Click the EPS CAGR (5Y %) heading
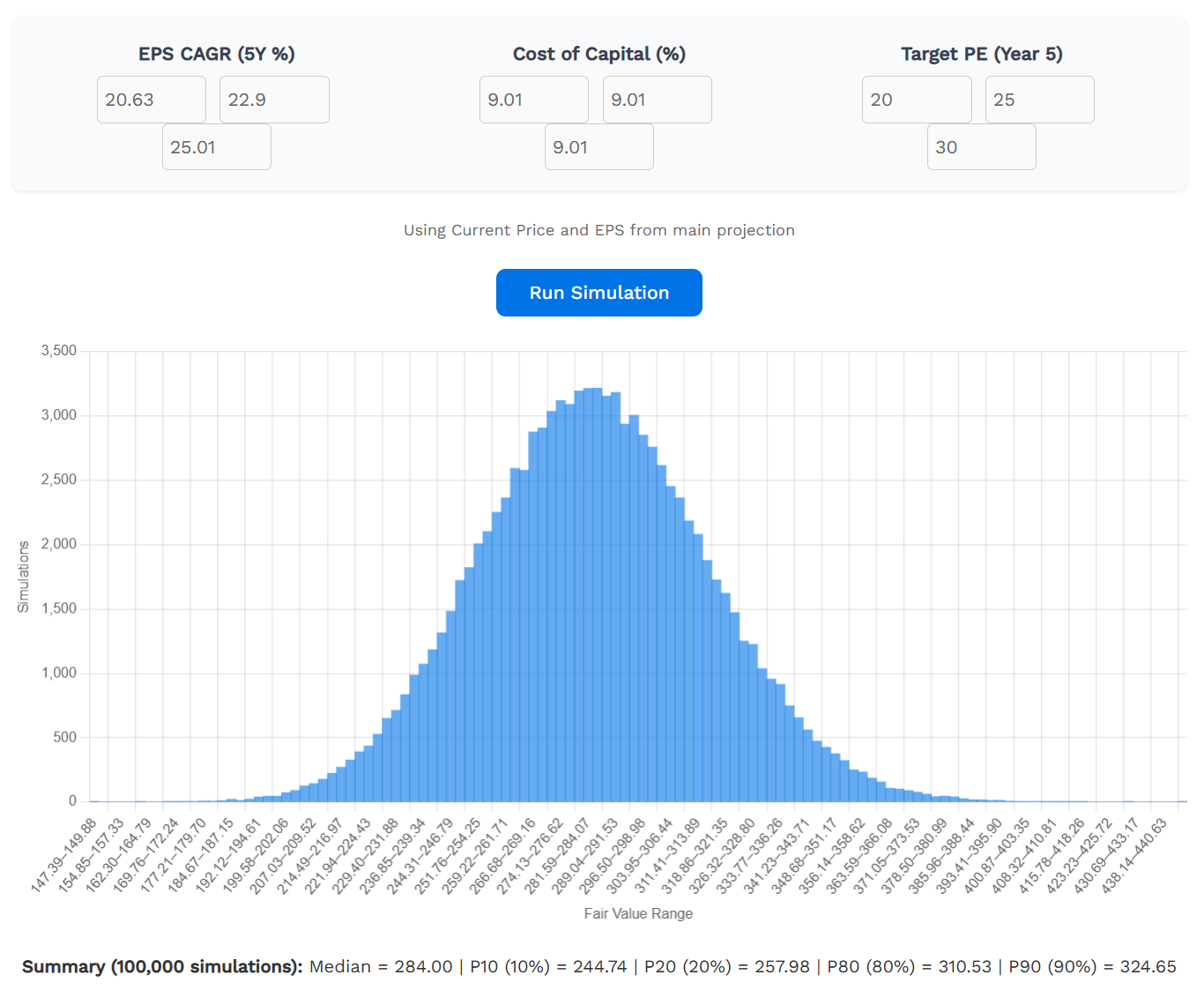 [215, 54]
